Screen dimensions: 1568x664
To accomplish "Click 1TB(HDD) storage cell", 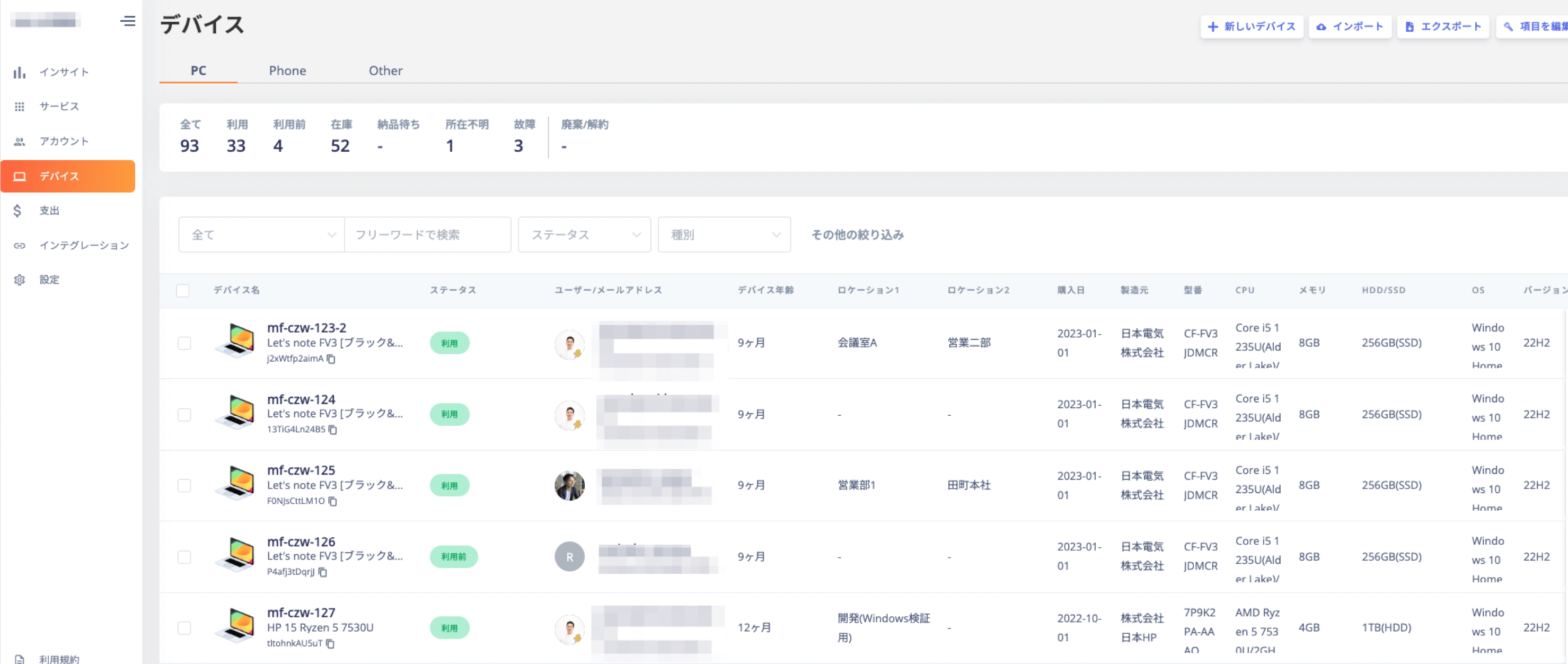I will (1386, 628).
